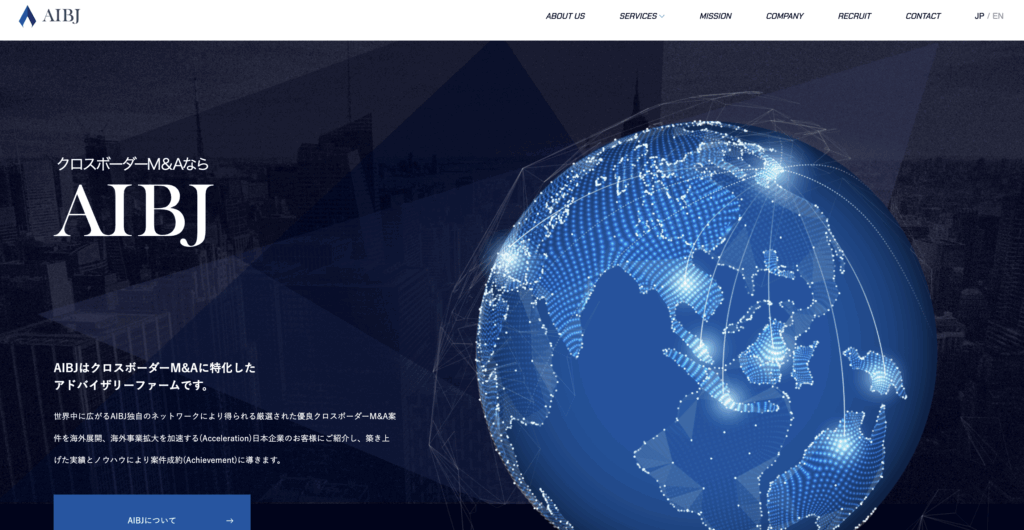Viewport: 1024px width, 530px height.
Task: Open the SERVICES menu item
Action: click(638, 16)
